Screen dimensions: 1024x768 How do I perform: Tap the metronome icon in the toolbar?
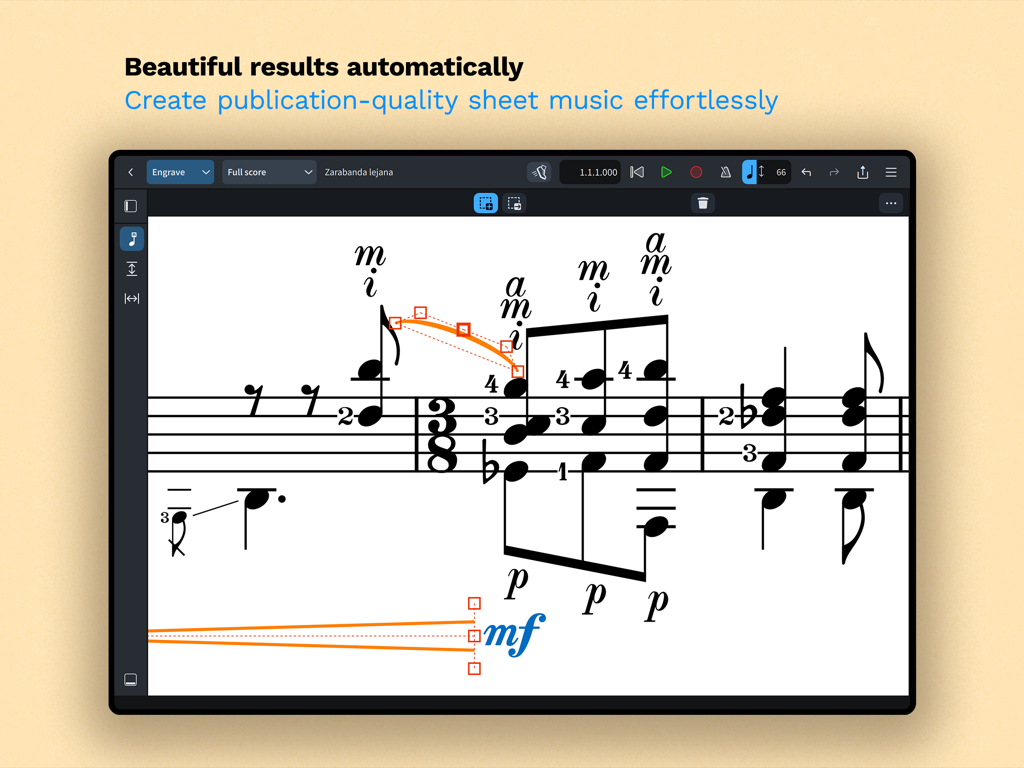pos(726,171)
